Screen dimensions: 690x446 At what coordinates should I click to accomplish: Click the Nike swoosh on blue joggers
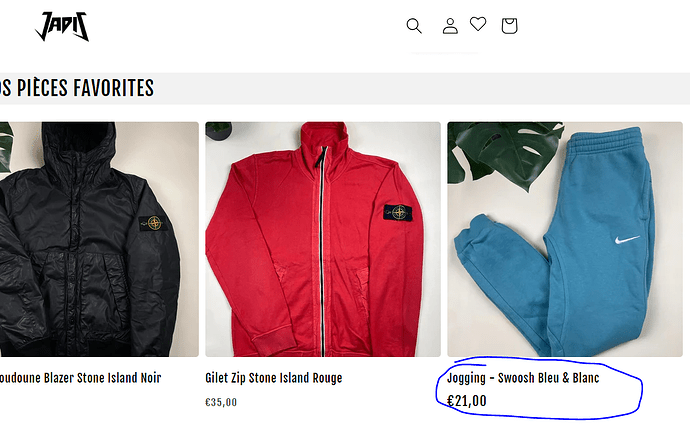(628, 241)
